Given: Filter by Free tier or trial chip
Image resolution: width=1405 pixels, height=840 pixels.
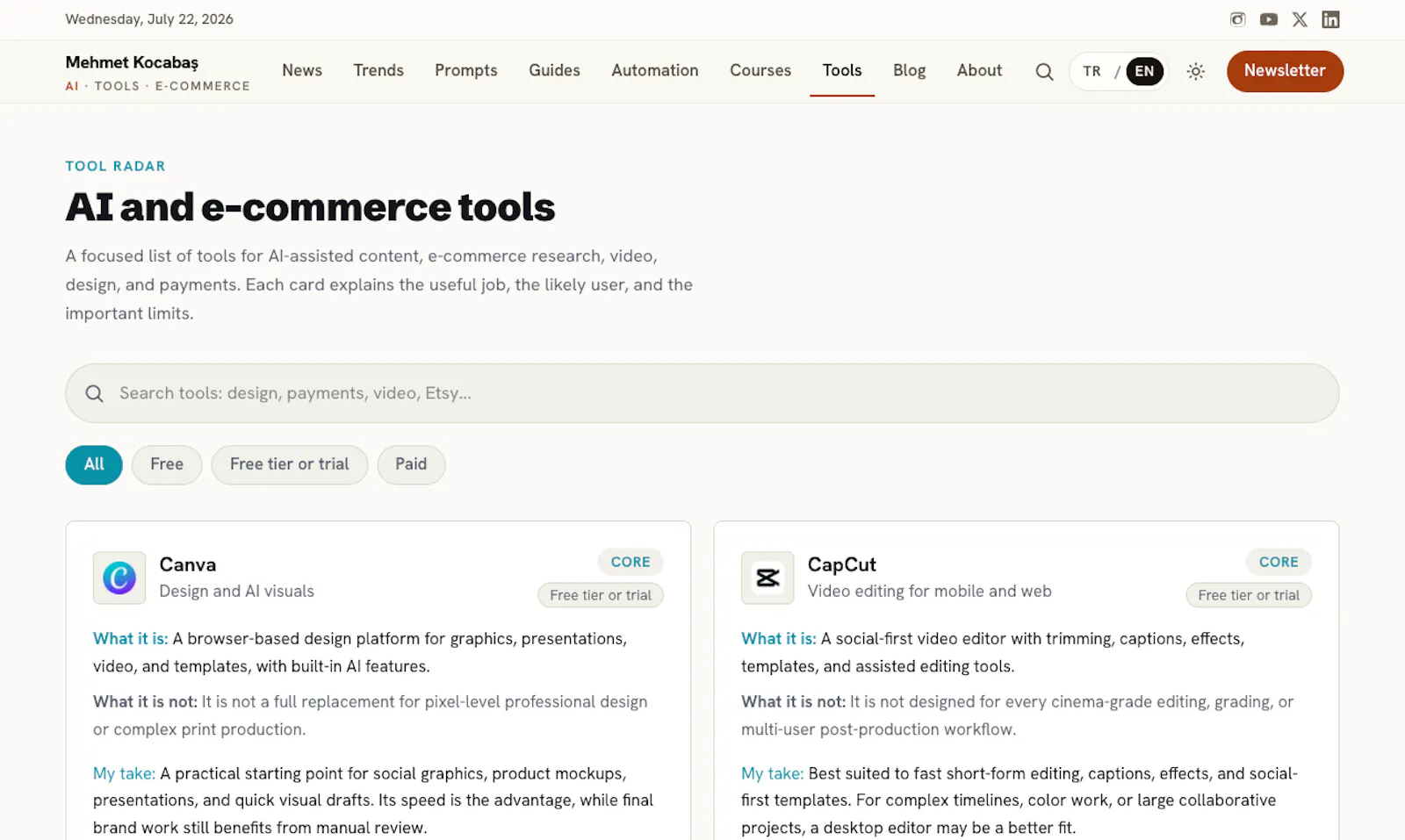Looking at the screenshot, I should coord(290,464).
